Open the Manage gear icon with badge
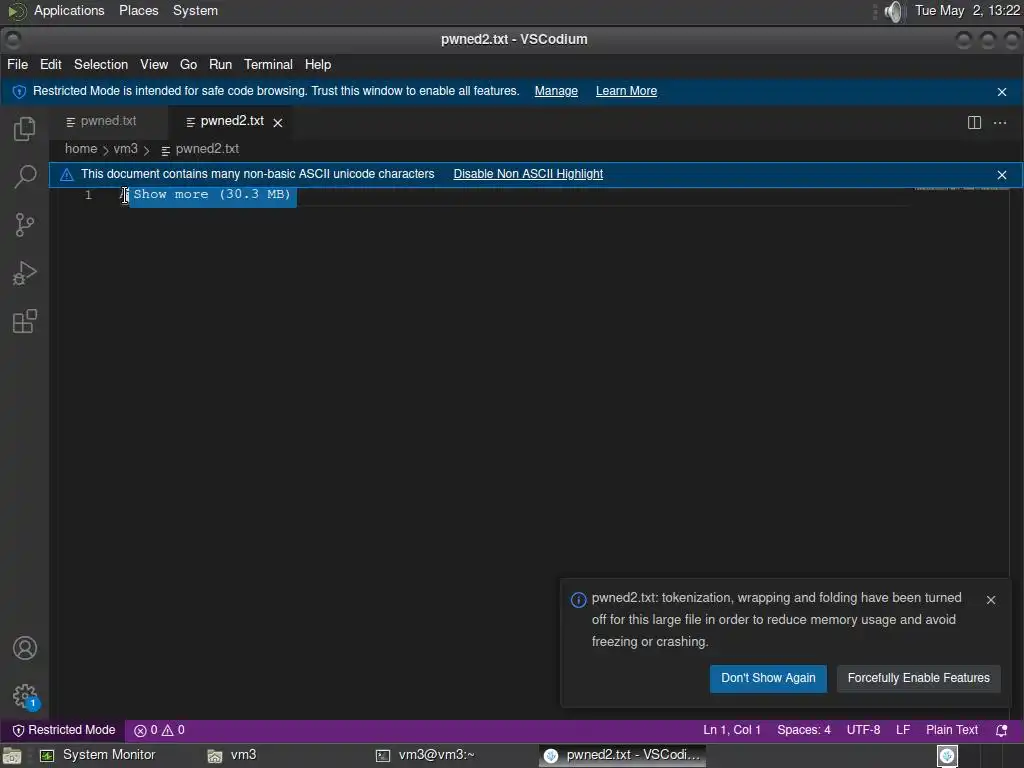 pos(25,696)
